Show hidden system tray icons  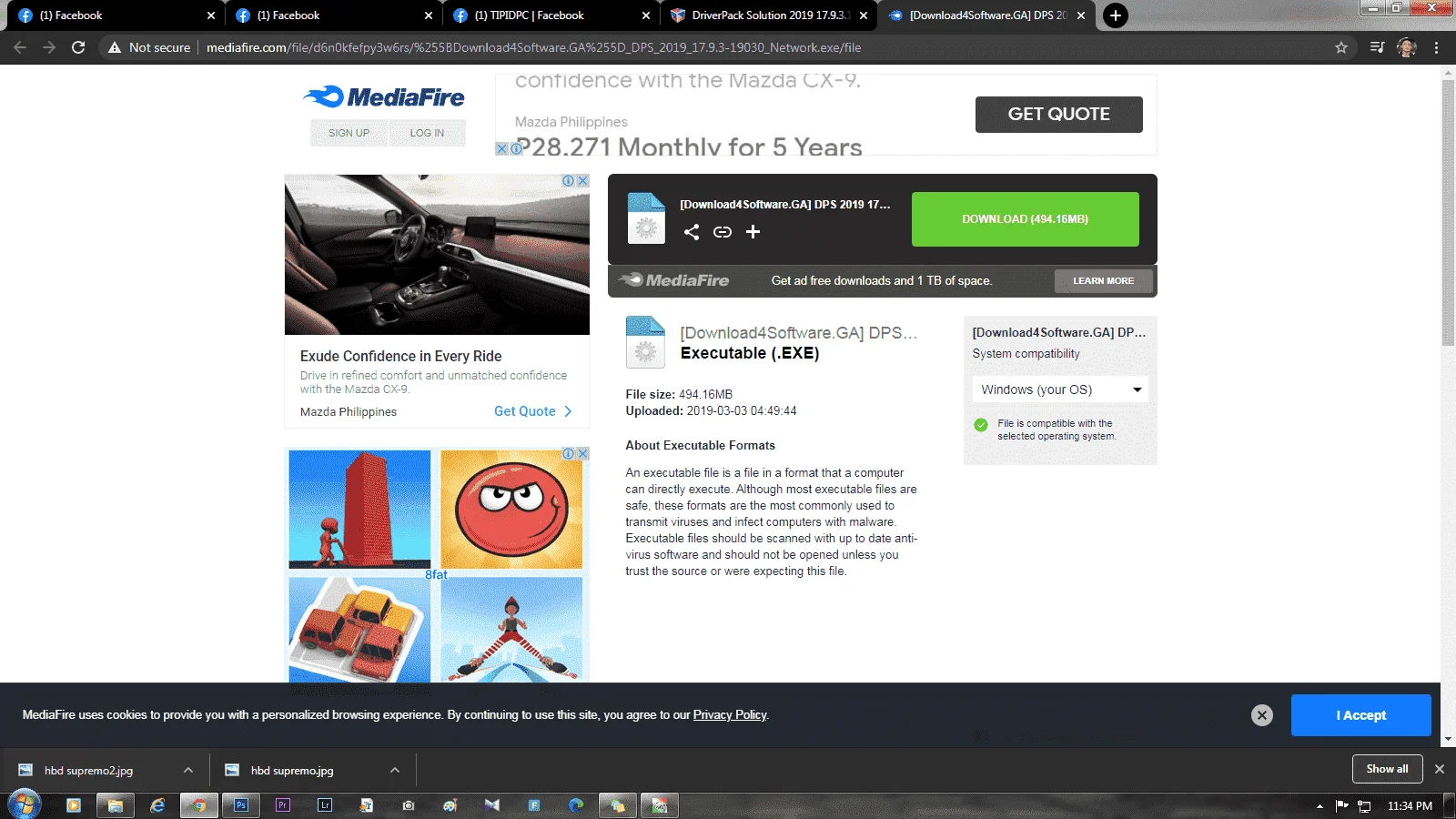1319,806
